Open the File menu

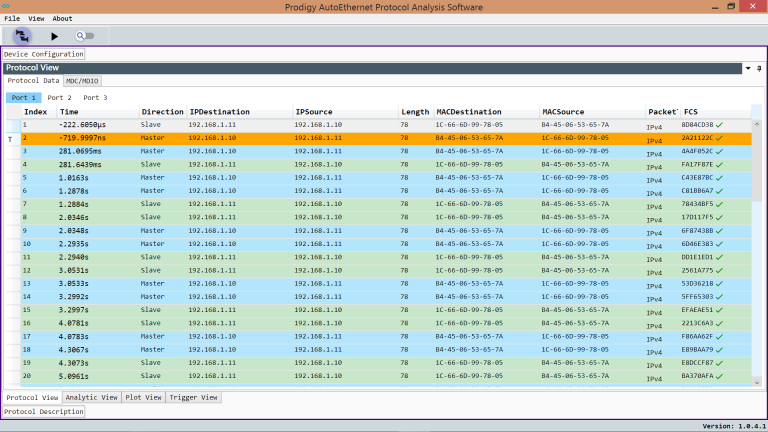12,19
